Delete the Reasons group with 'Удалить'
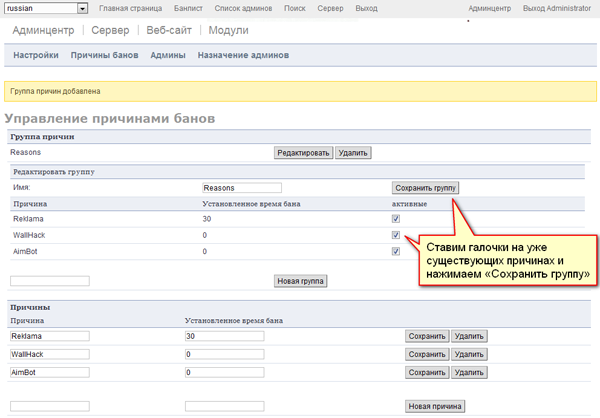Screen dimensions: 600x418 point(353,153)
